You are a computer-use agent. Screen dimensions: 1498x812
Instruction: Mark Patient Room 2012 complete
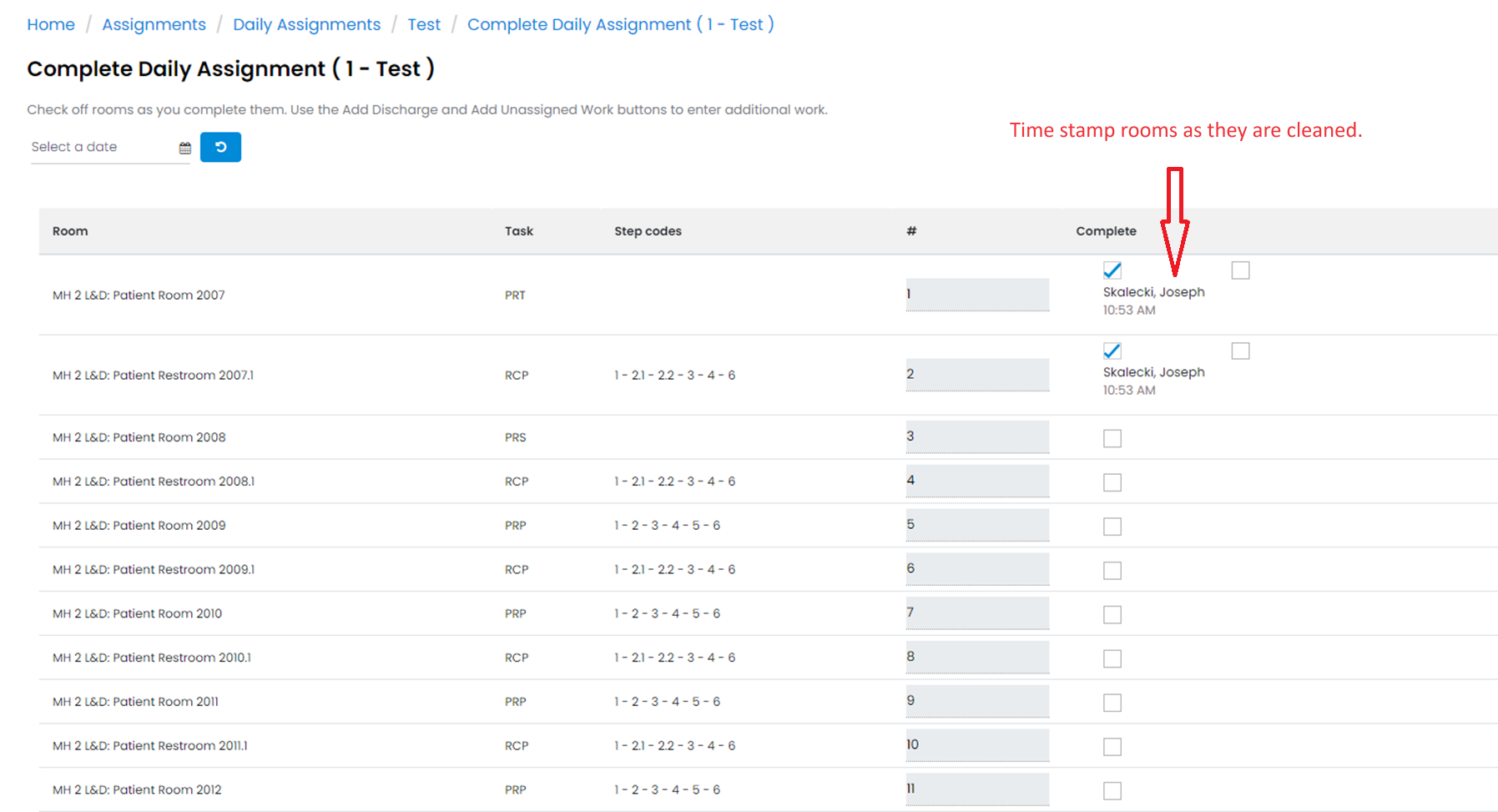pos(1112,791)
